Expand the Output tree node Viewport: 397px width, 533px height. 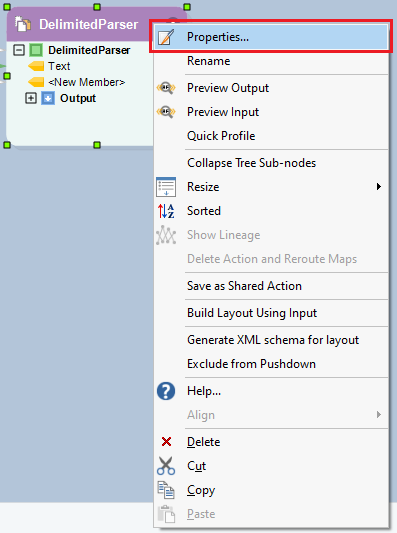click(x=31, y=98)
